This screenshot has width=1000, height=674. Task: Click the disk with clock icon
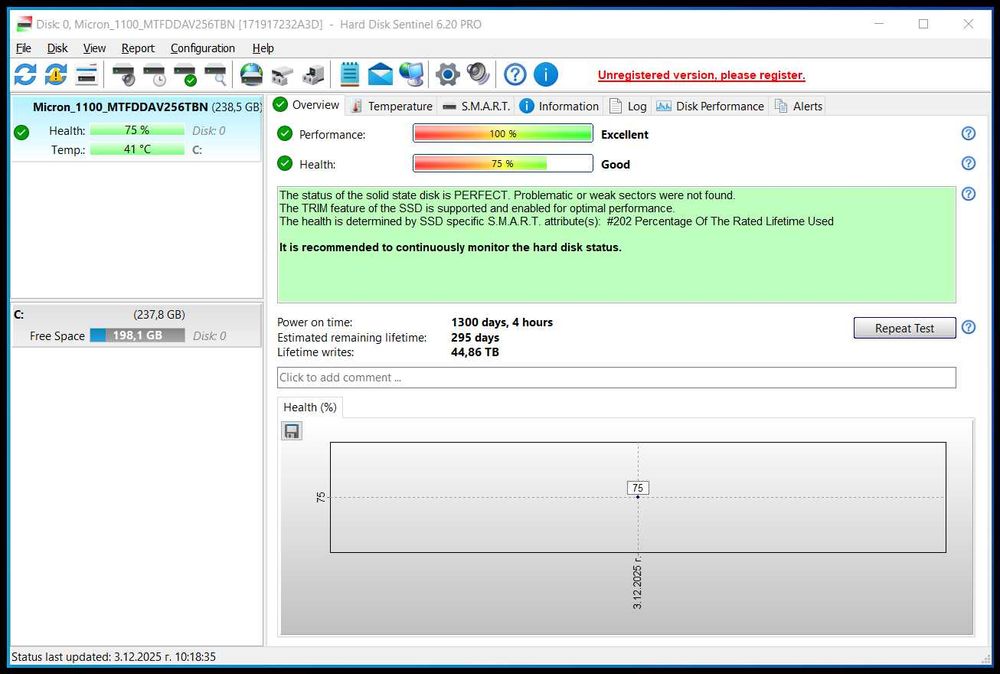point(154,75)
